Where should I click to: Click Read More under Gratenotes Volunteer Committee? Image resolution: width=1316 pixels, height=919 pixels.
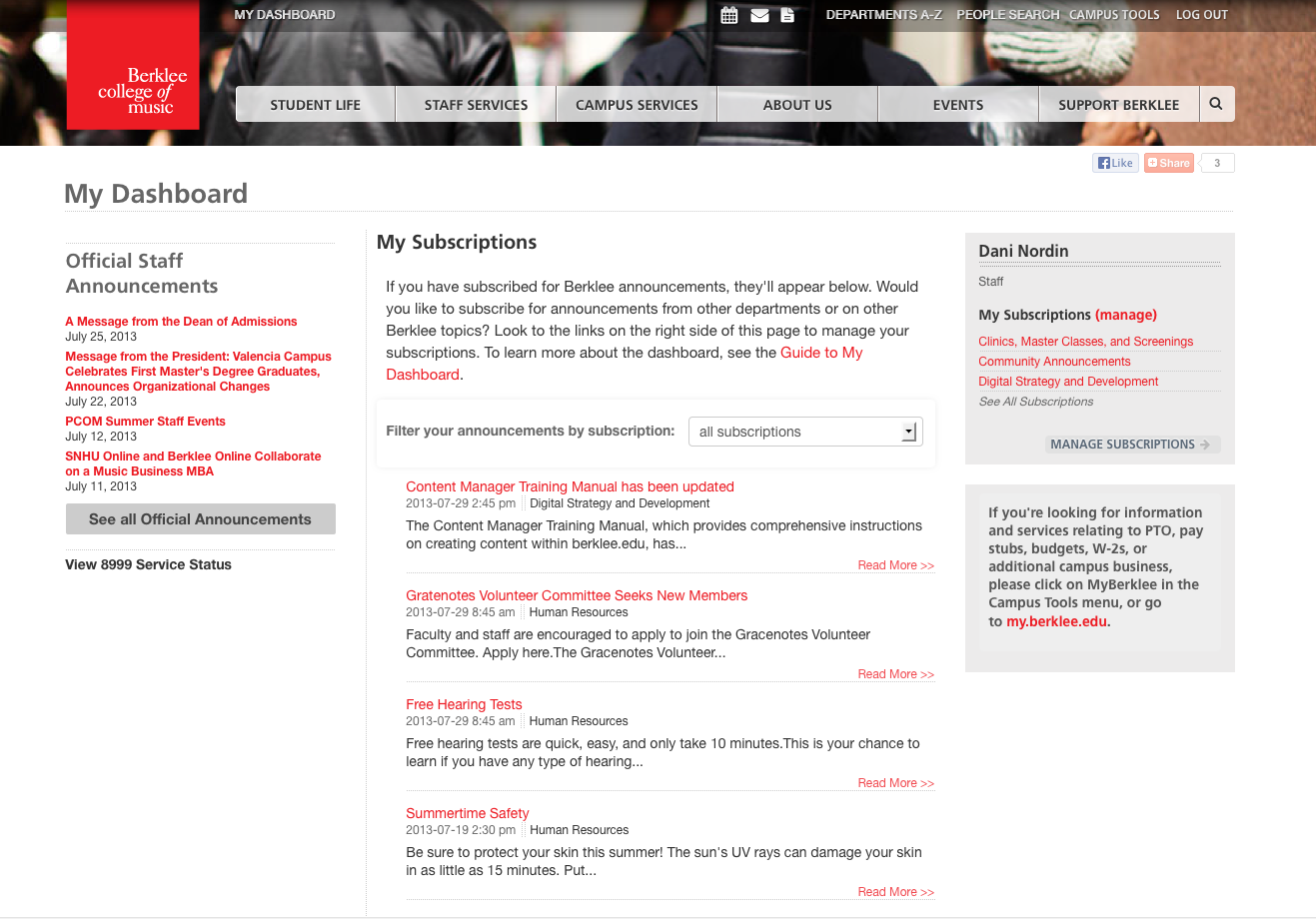tap(895, 674)
